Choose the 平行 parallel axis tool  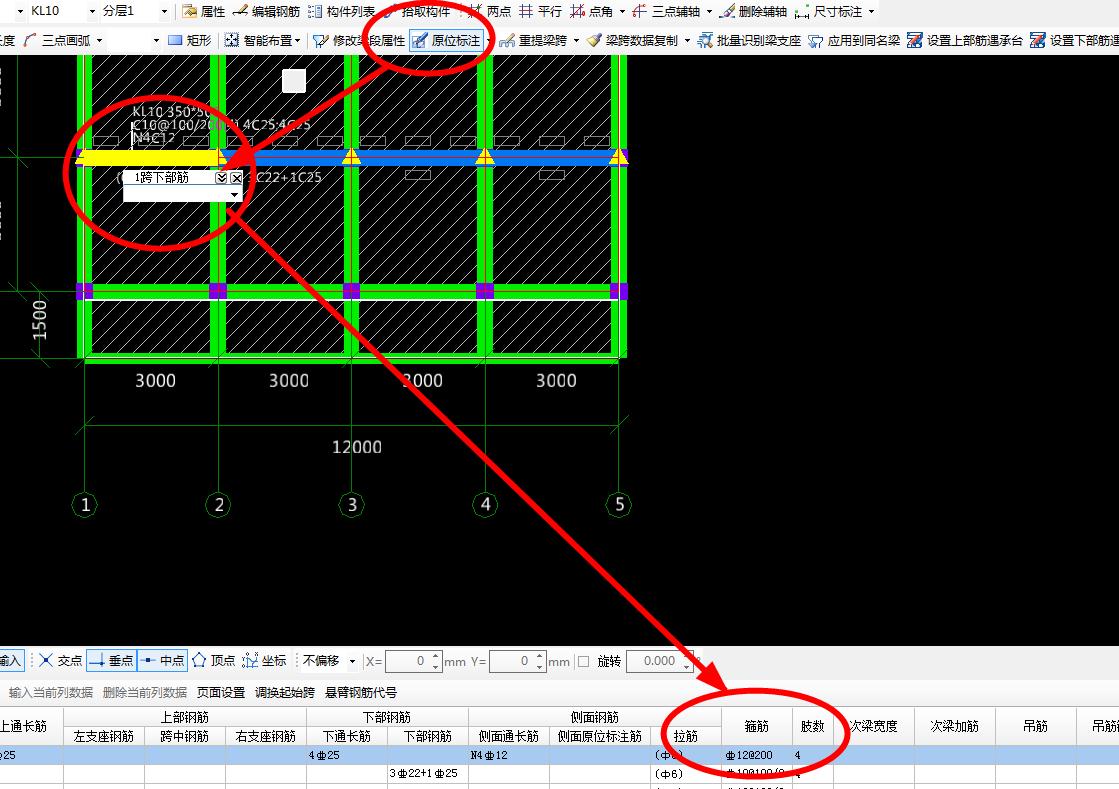(540, 11)
